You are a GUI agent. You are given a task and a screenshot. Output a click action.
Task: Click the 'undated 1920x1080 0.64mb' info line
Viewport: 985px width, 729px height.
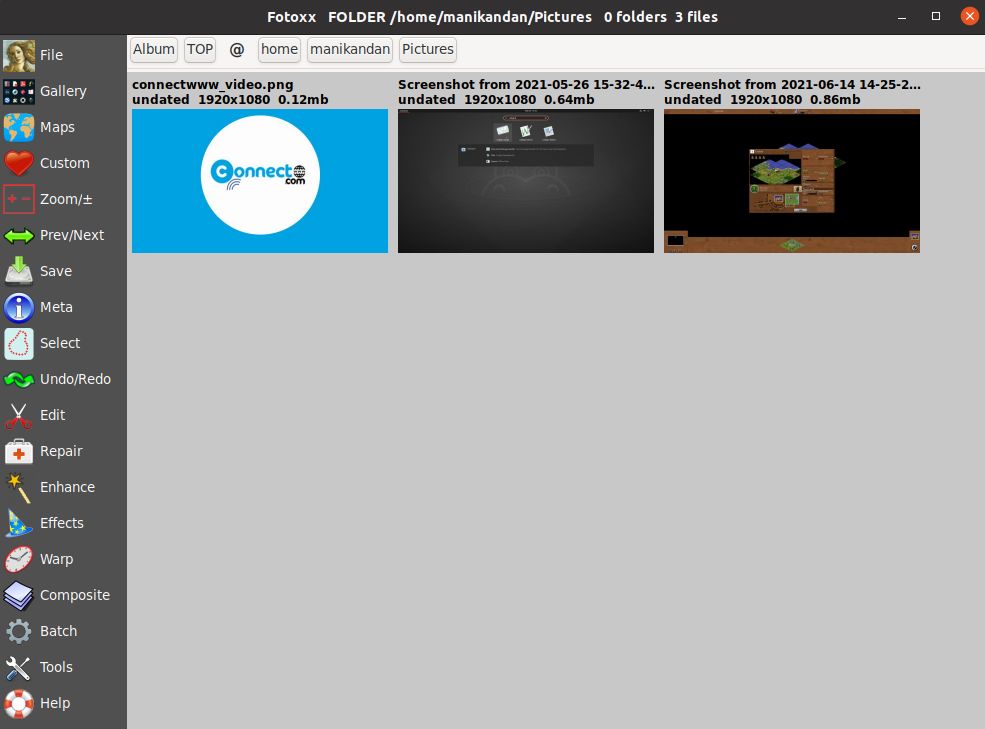click(x=496, y=100)
